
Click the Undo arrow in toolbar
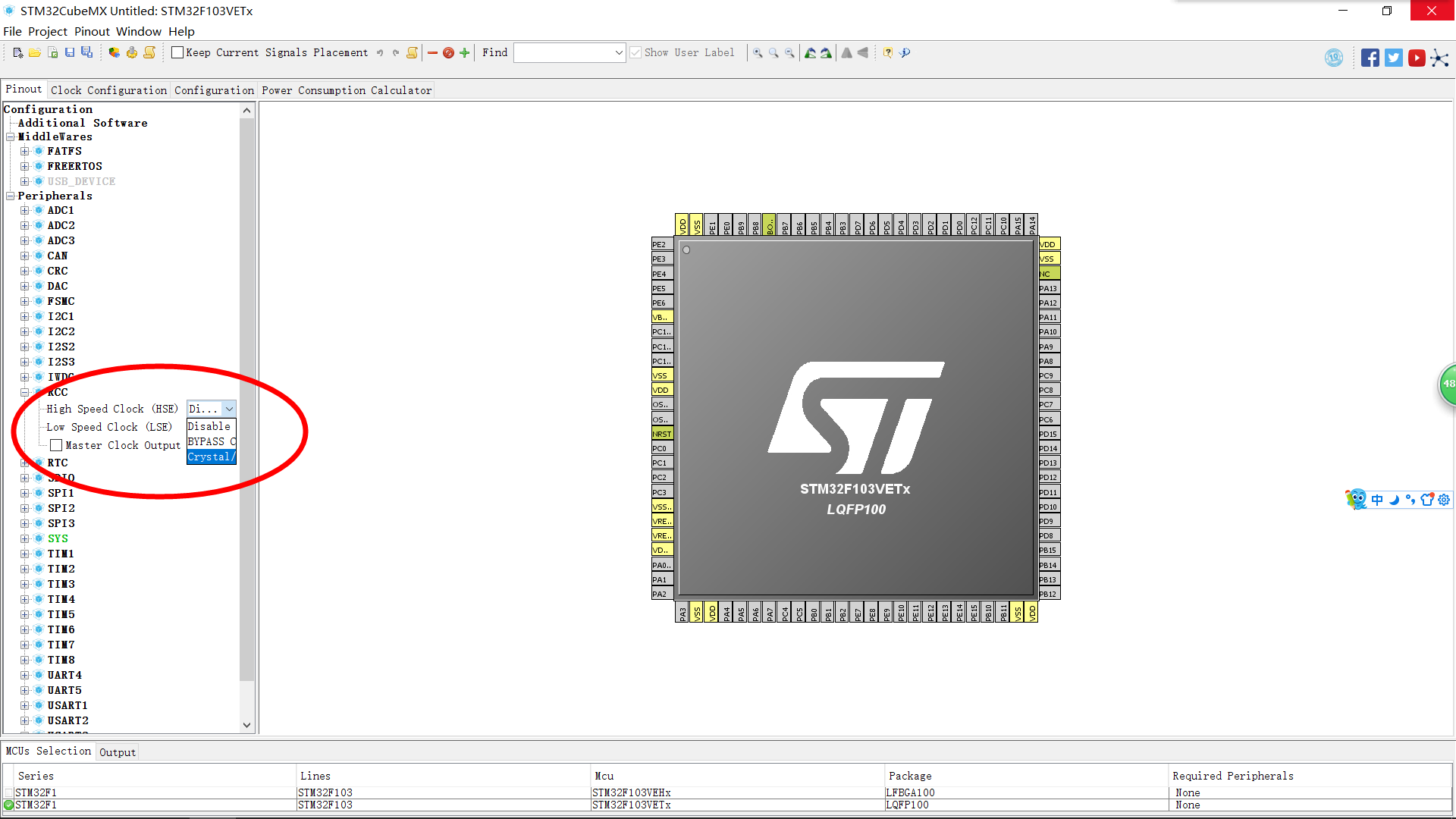(x=380, y=53)
